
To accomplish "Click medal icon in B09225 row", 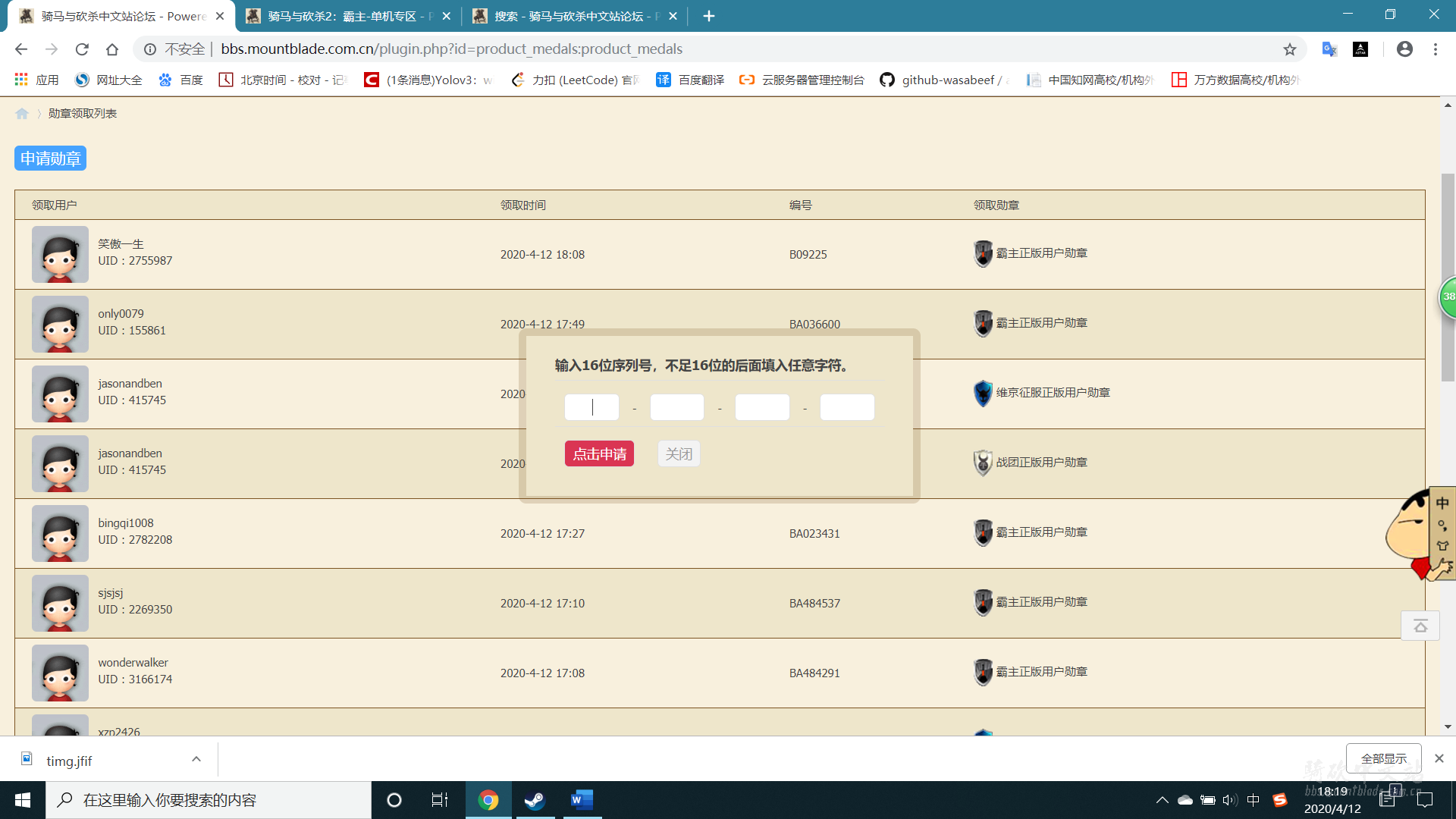I will point(983,253).
